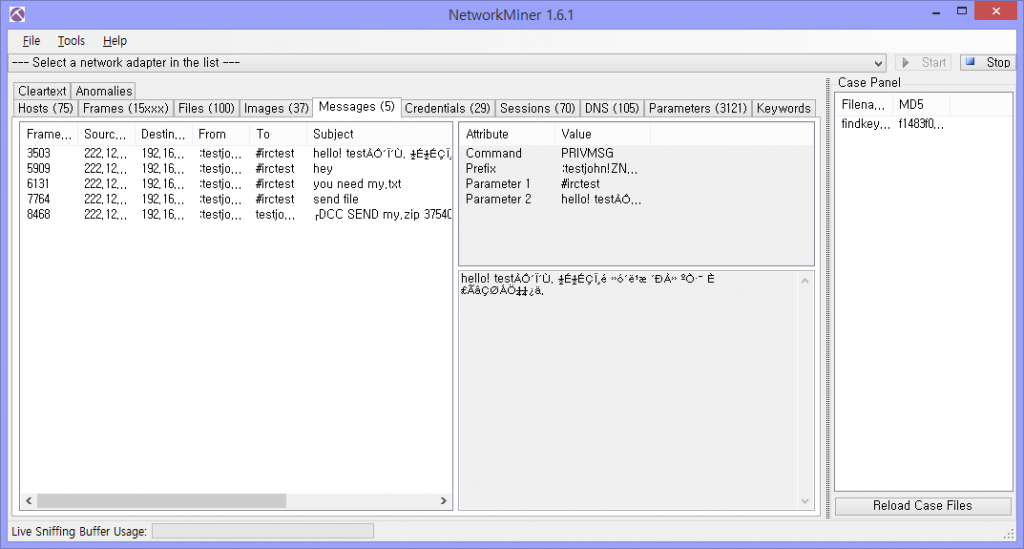This screenshot has height=549, width=1024.
Task: Click the Reload Case Files button
Action: pyautogui.click(x=923, y=506)
